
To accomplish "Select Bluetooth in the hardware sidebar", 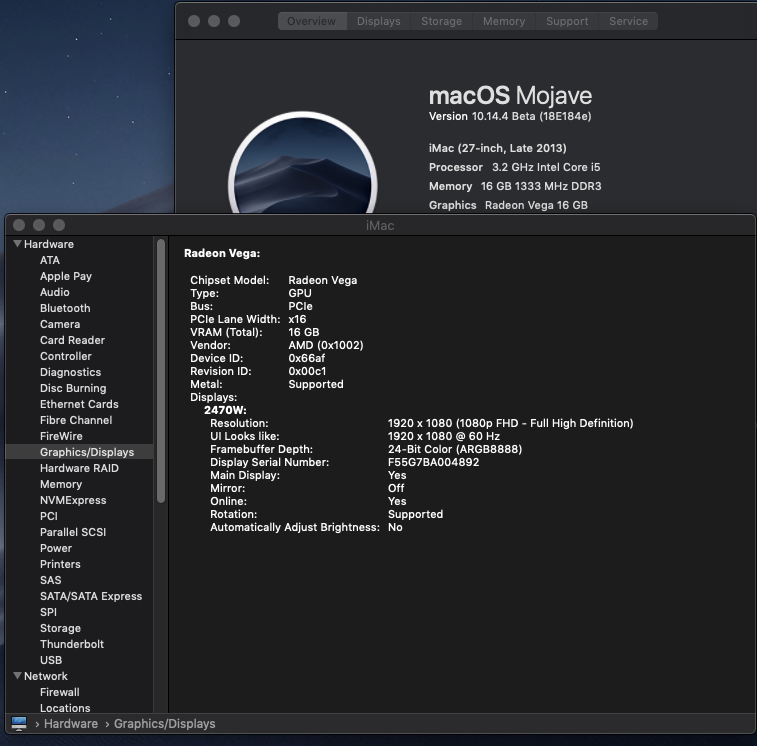I will point(65,308).
